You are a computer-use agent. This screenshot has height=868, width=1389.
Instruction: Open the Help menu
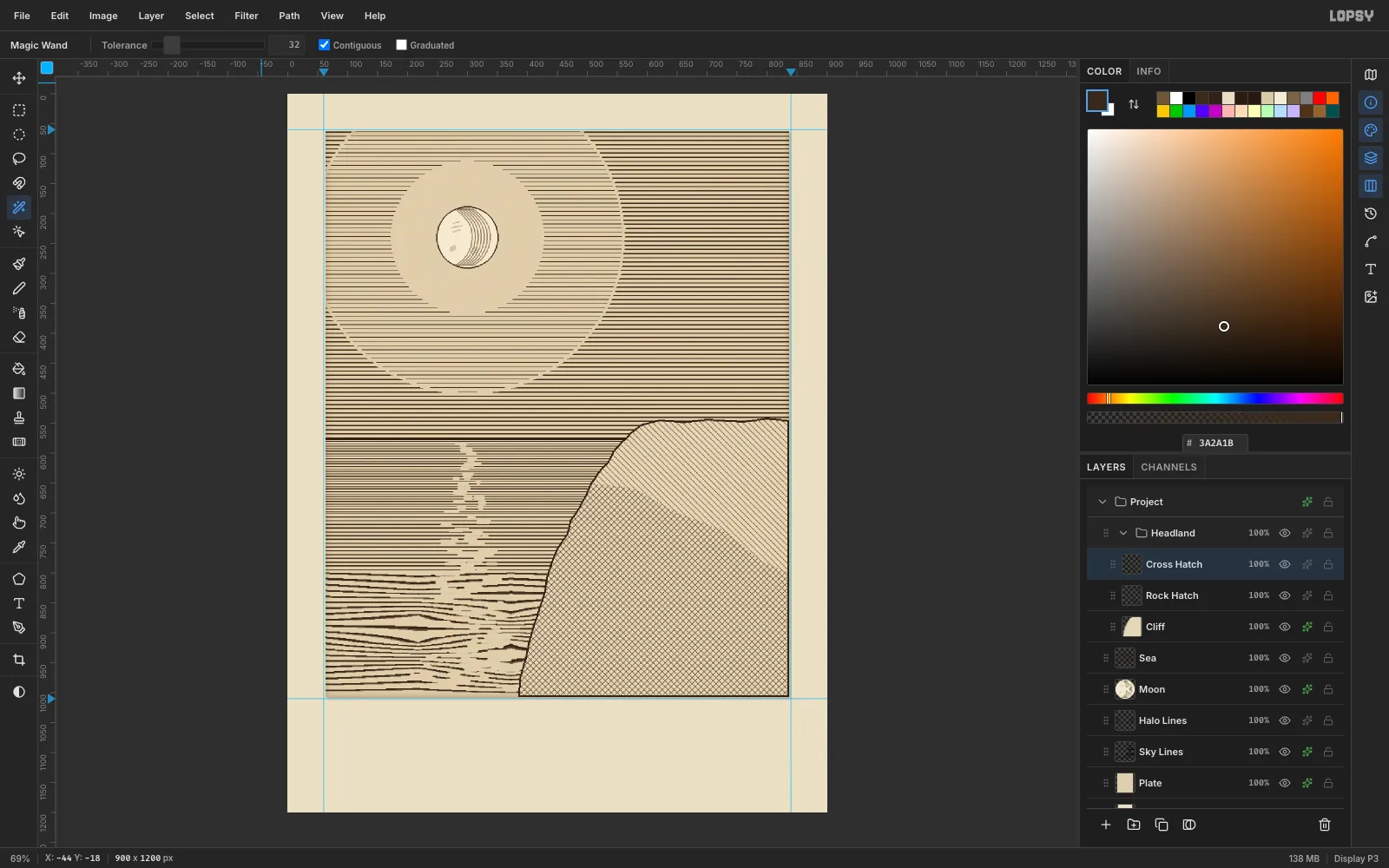click(375, 16)
